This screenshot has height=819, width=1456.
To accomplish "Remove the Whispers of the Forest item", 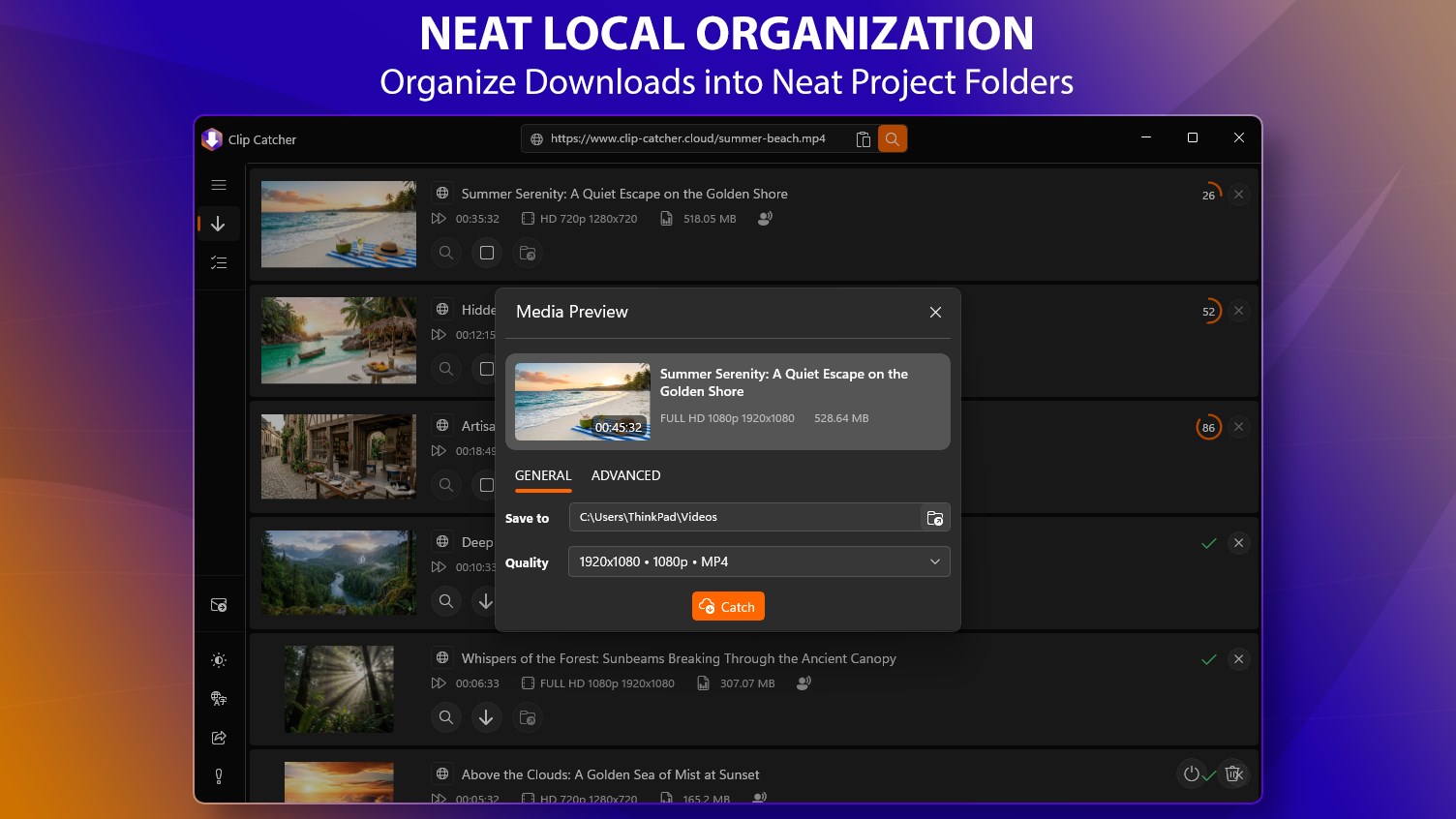I will pos(1238,659).
